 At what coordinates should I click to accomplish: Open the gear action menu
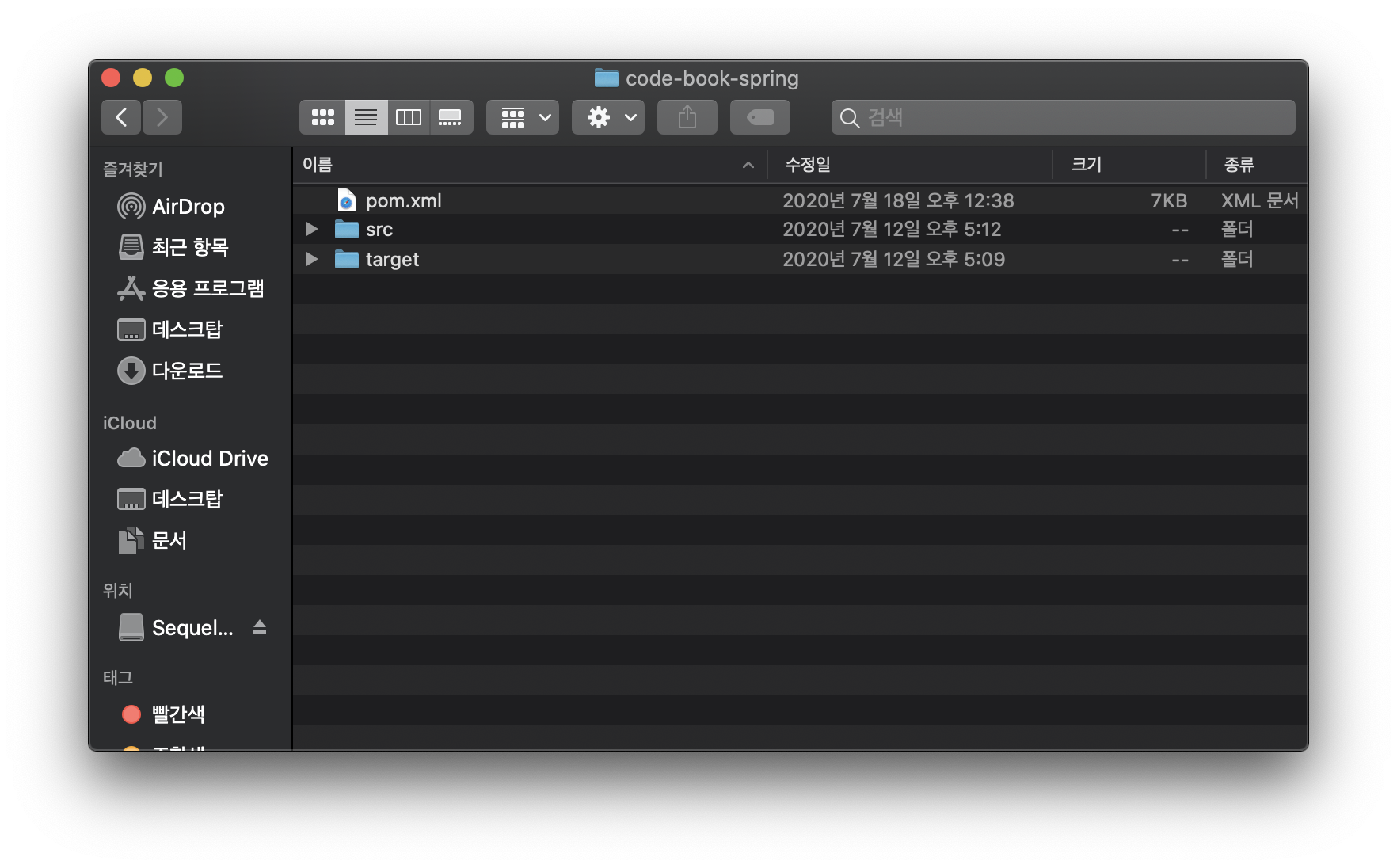click(608, 117)
